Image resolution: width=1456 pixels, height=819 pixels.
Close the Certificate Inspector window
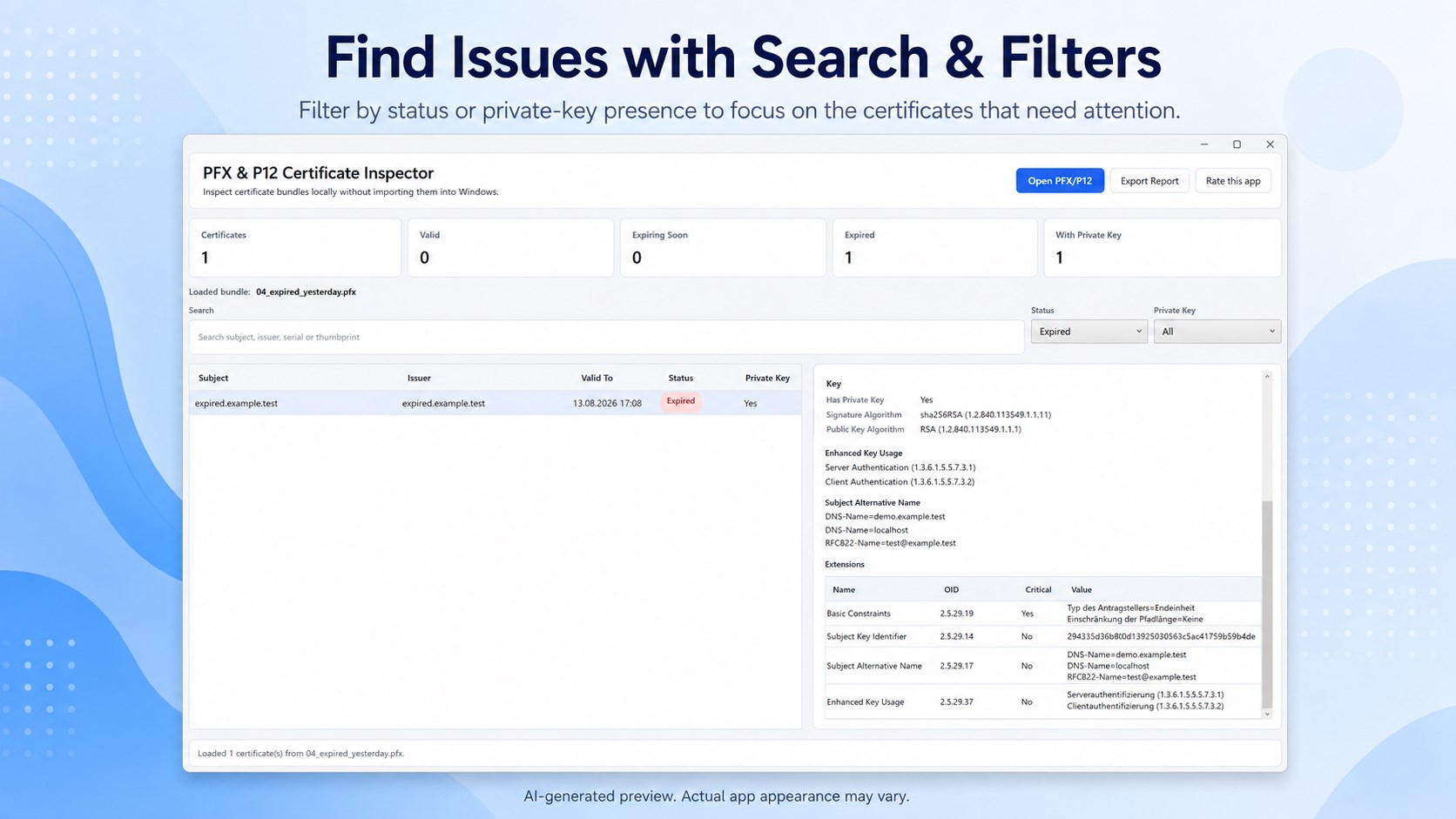coord(1270,144)
